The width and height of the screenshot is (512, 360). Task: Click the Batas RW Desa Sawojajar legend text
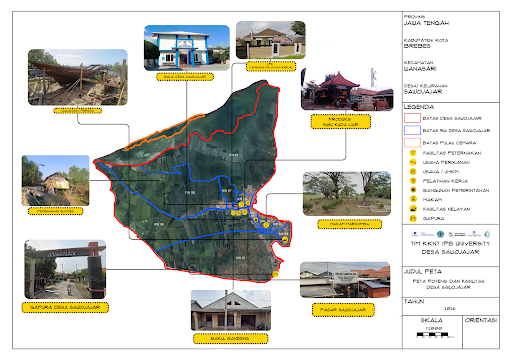(456, 131)
